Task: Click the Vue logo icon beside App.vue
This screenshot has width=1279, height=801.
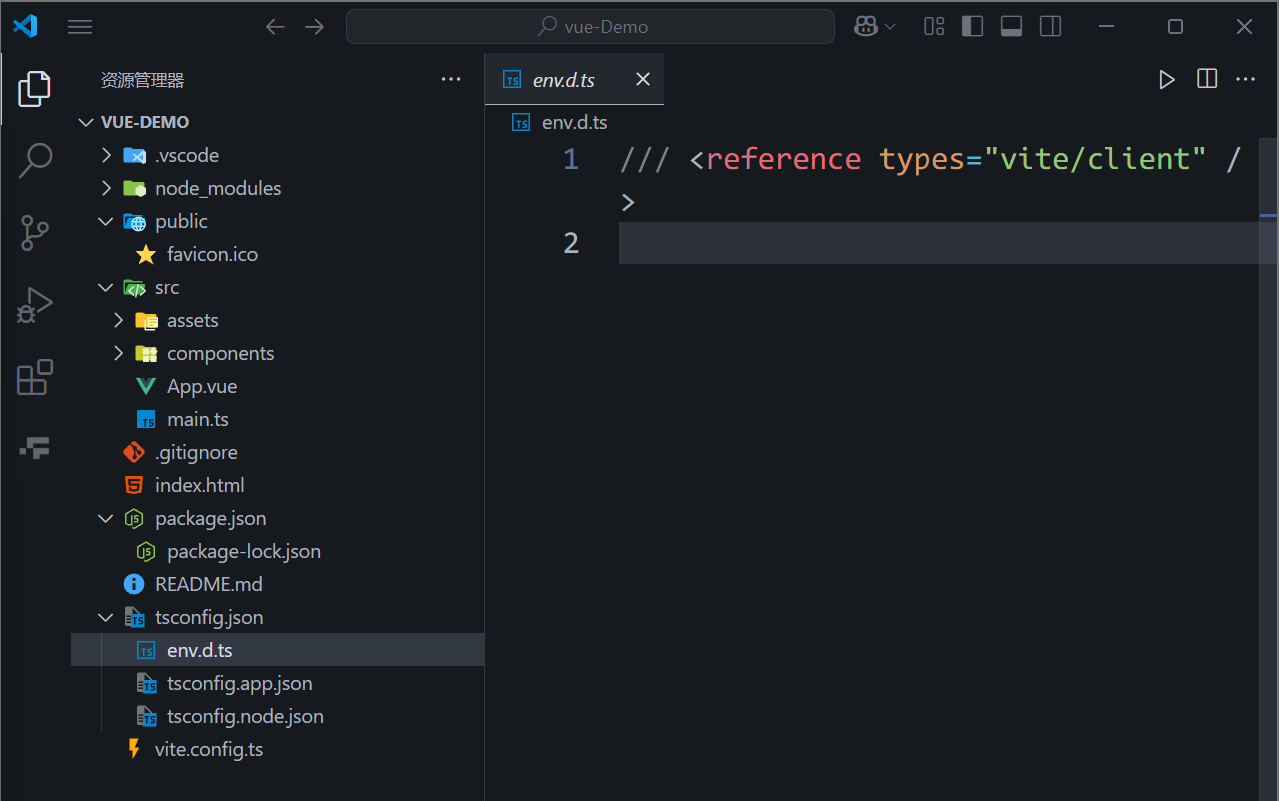Action: [x=146, y=387]
